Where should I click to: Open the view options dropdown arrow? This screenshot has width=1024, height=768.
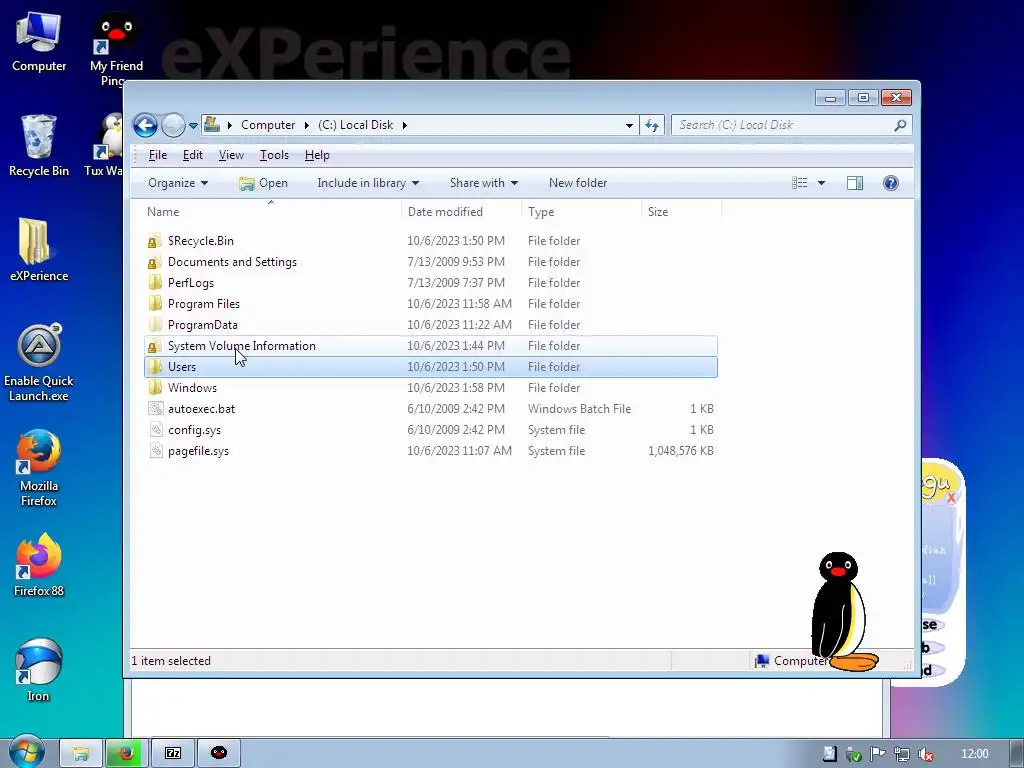[822, 183]
